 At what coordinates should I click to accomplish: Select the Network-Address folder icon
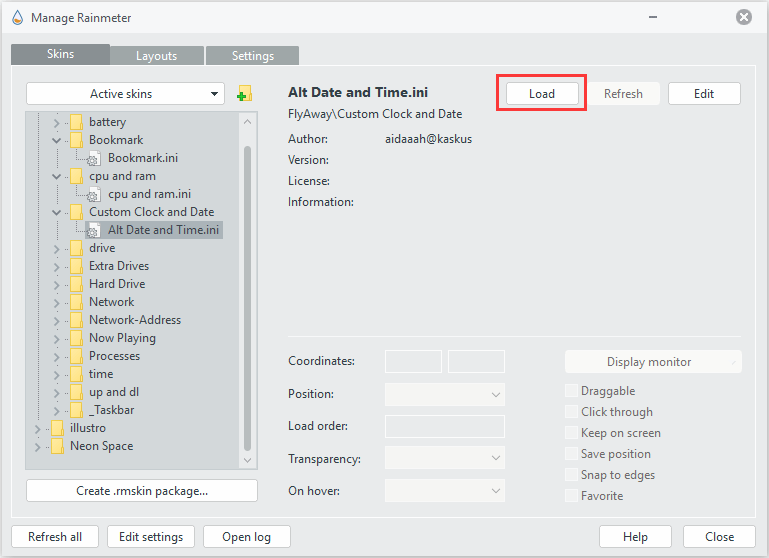(x=76, y=320)
